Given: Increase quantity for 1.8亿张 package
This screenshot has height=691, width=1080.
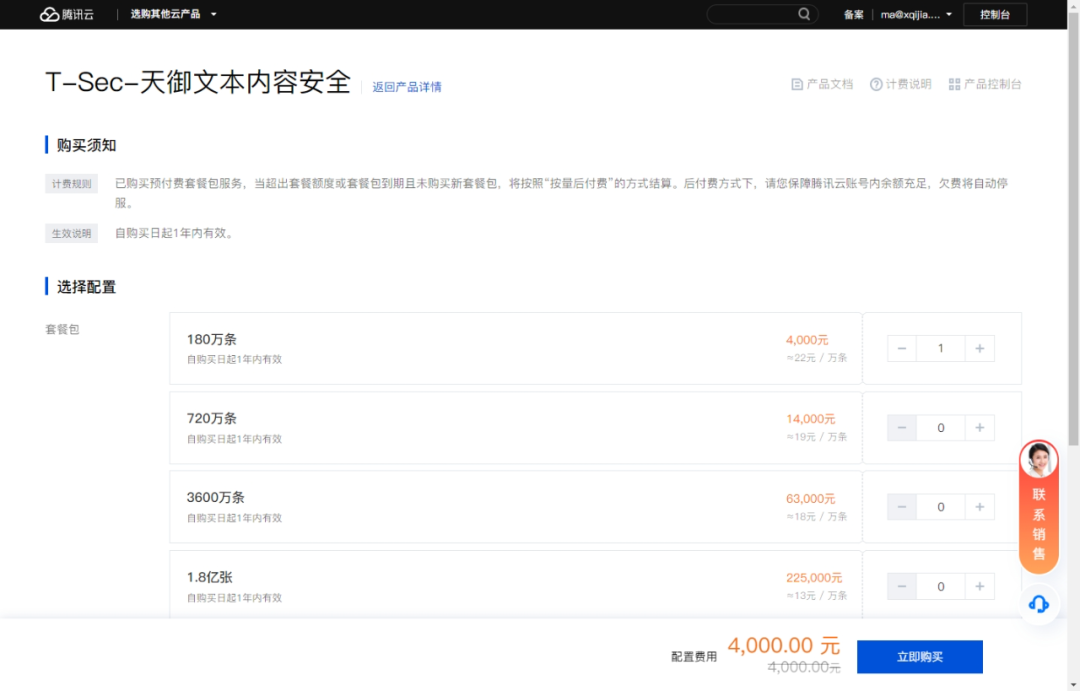Looking at the screenshot, I should (x=979, y=586).
